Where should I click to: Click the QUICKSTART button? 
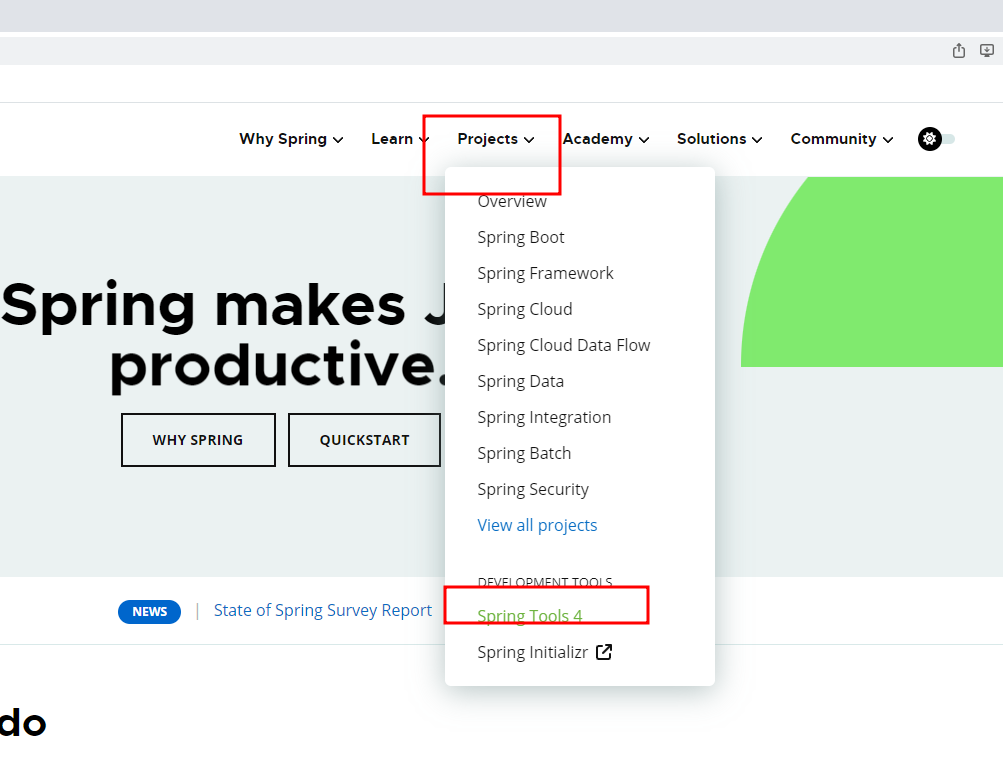click(365, 440)
